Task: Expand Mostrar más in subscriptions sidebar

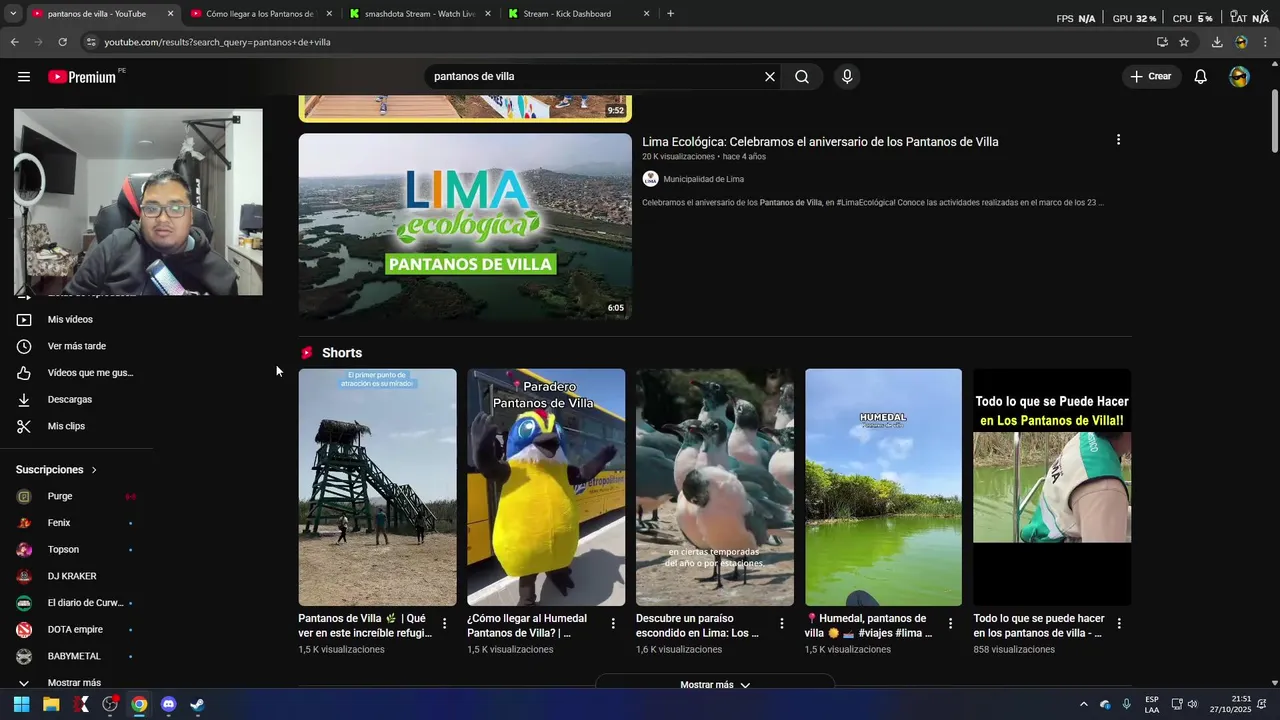Action: tap(74, 683)
